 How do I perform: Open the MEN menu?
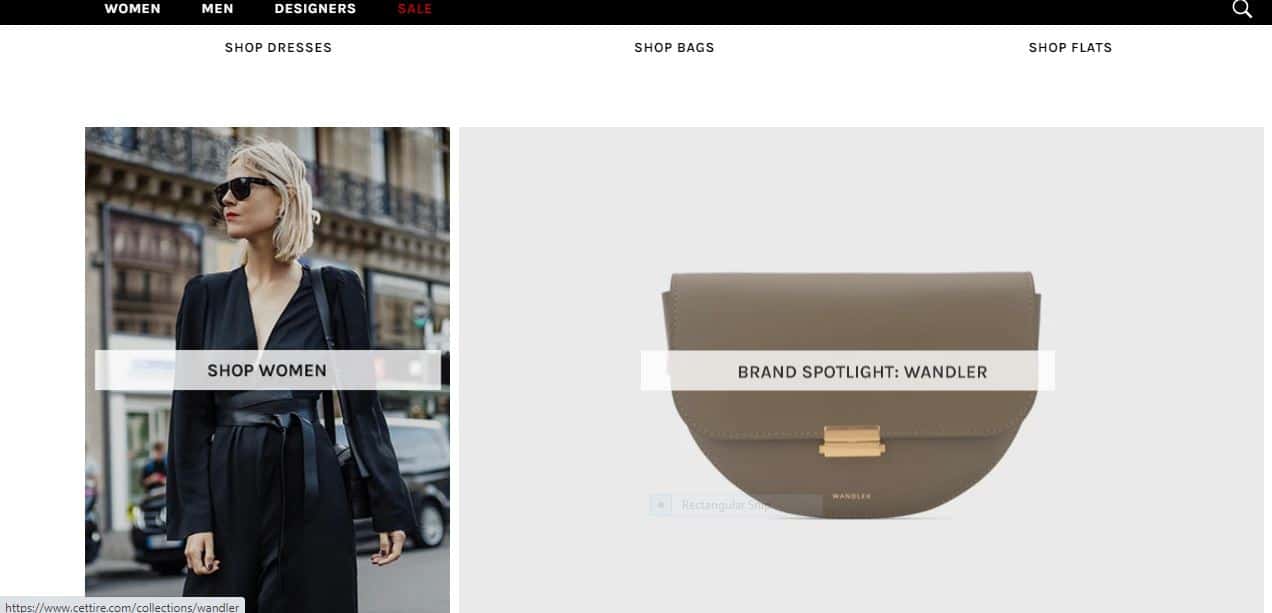click(x=217, y=9)
